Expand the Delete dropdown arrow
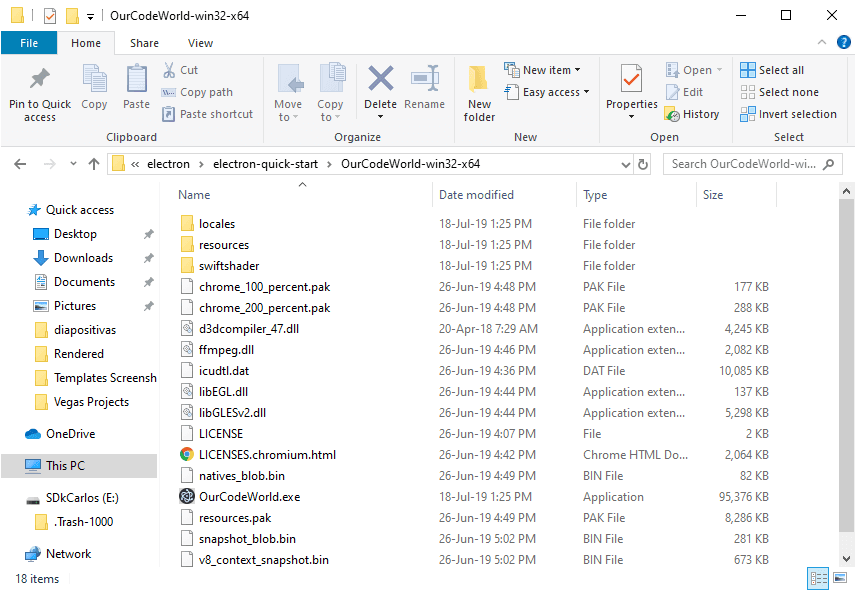This screenshot has width=856, height=591. point(381,117)
